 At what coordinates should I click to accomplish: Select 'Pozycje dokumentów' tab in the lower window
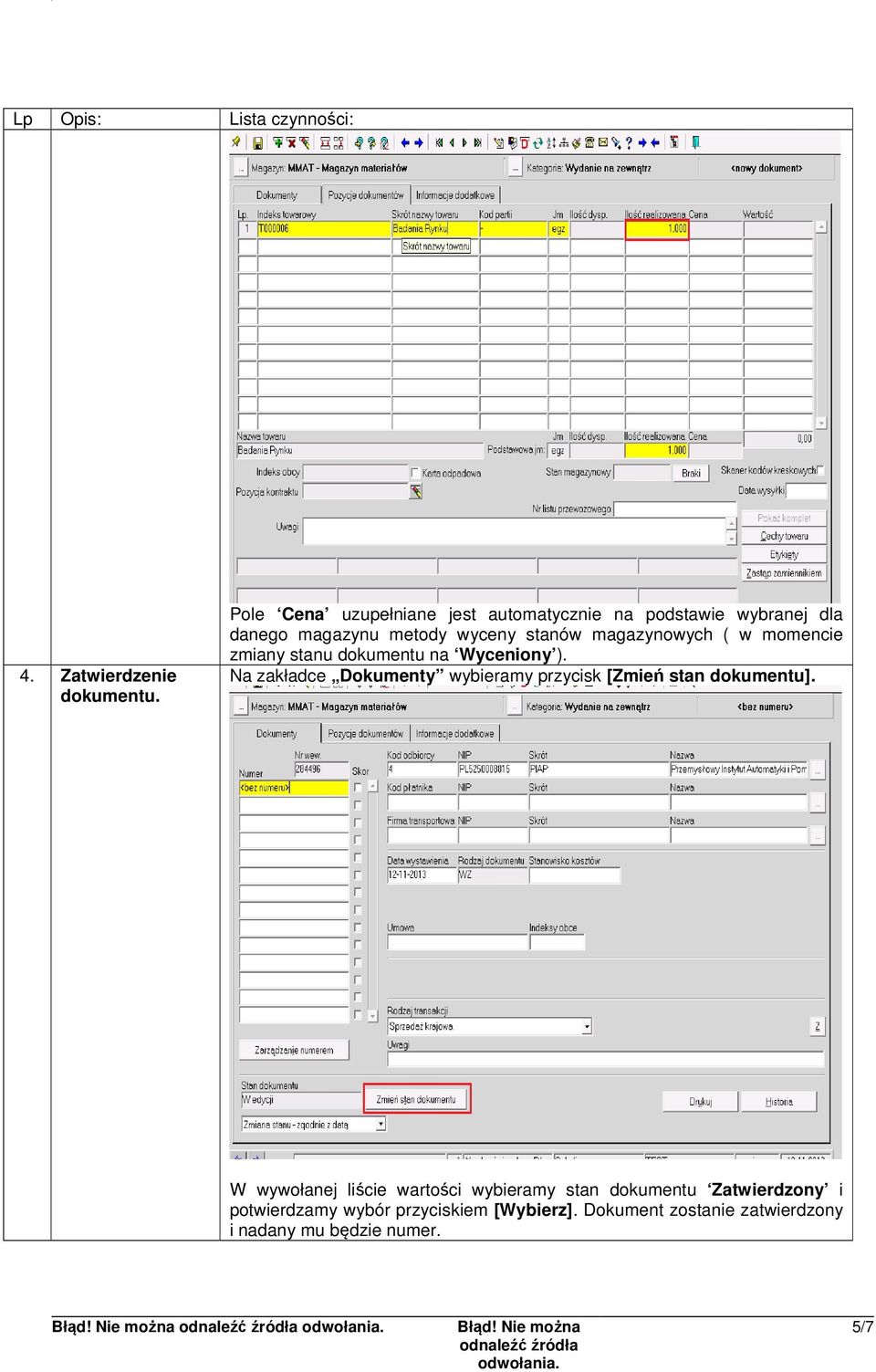click(366, 734)
